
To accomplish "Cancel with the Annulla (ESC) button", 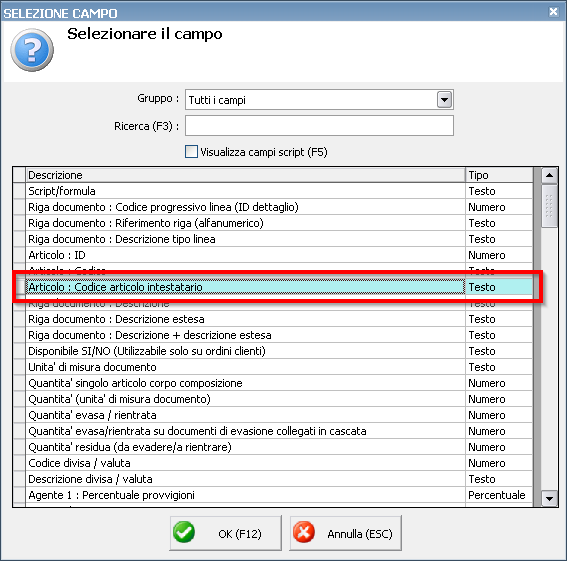I will point(345,533).
